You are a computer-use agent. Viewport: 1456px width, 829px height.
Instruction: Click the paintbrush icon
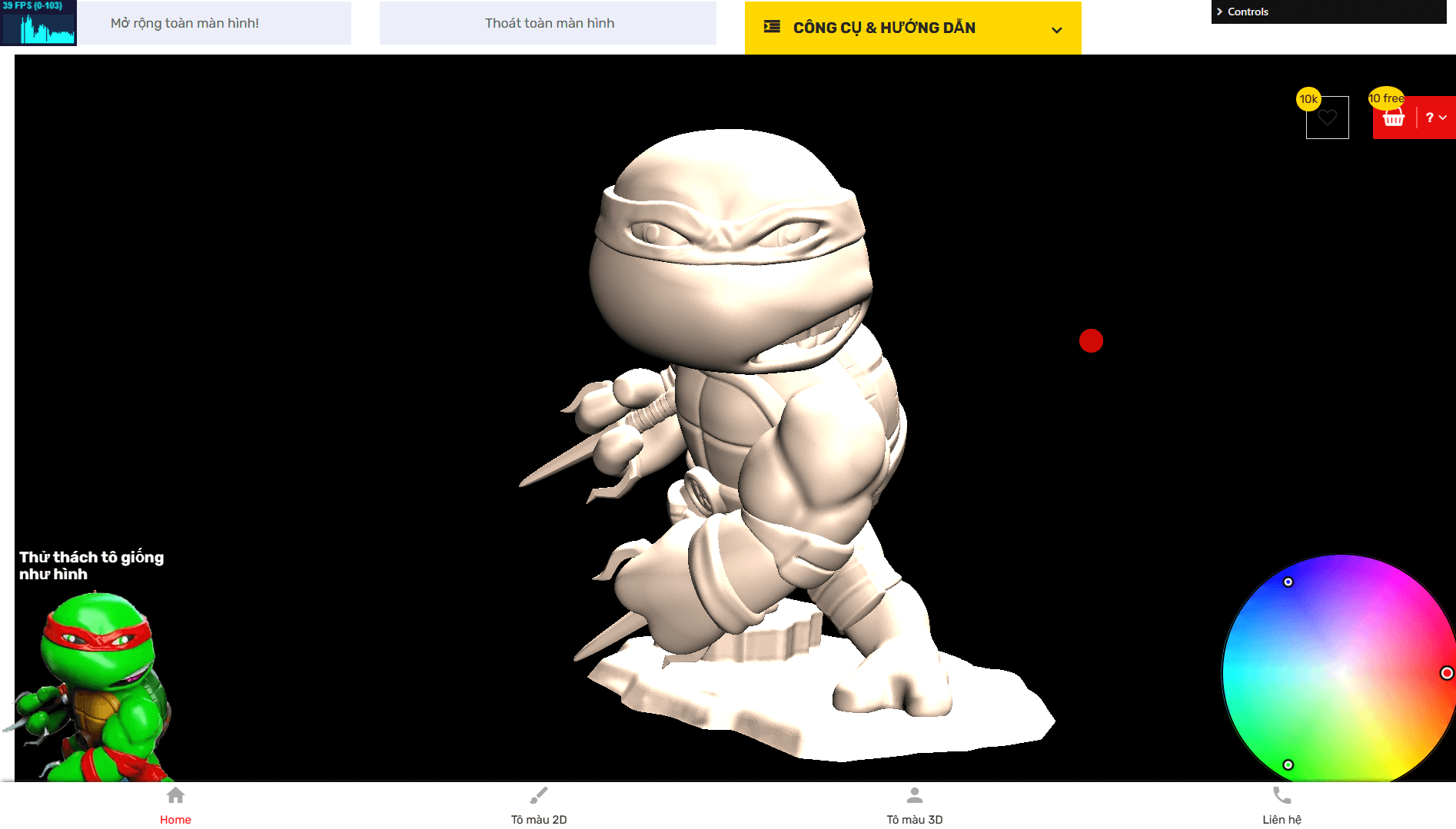point(539,795)
